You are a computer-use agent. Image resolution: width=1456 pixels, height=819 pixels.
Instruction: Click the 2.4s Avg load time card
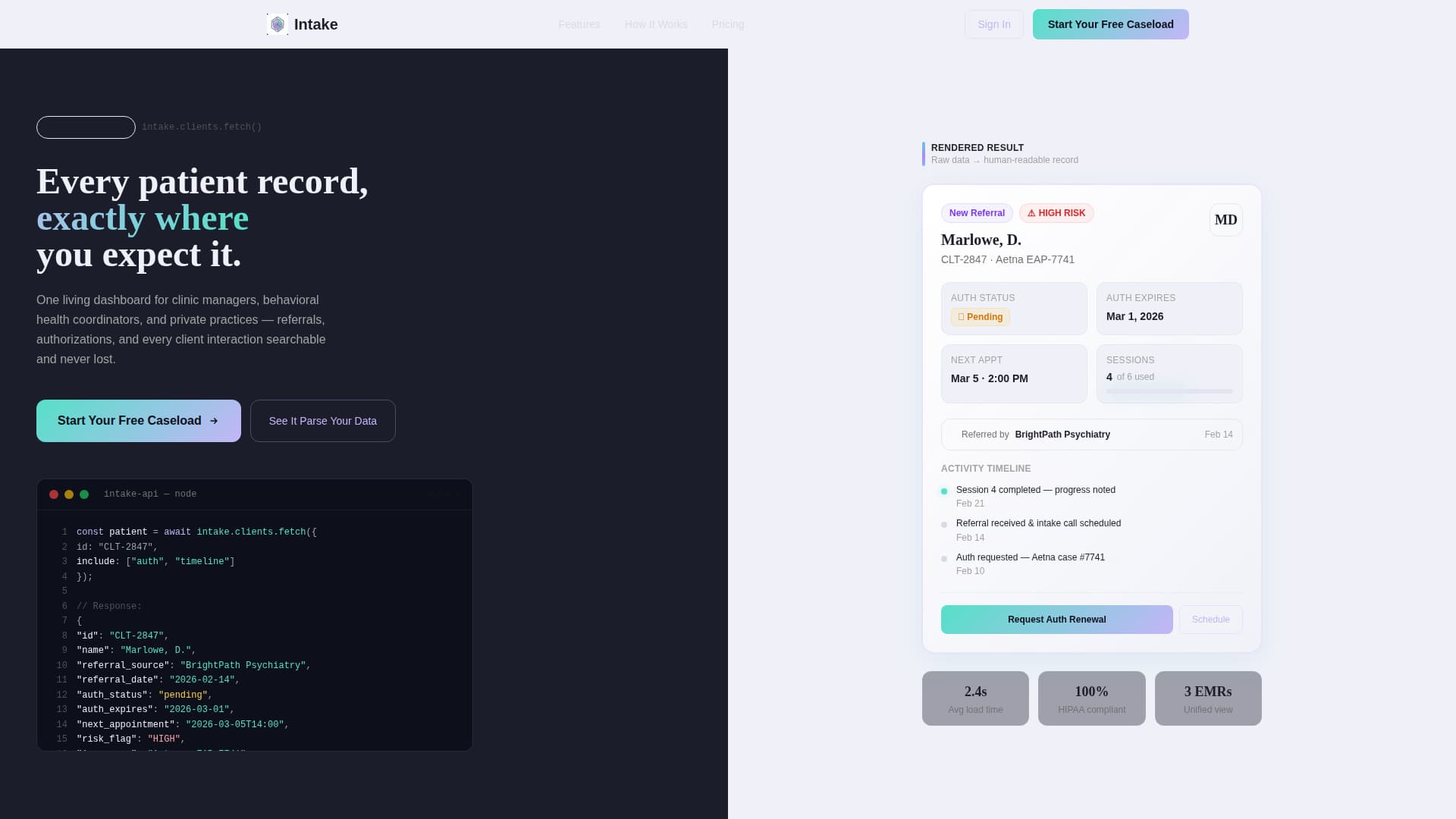[975, 698]
